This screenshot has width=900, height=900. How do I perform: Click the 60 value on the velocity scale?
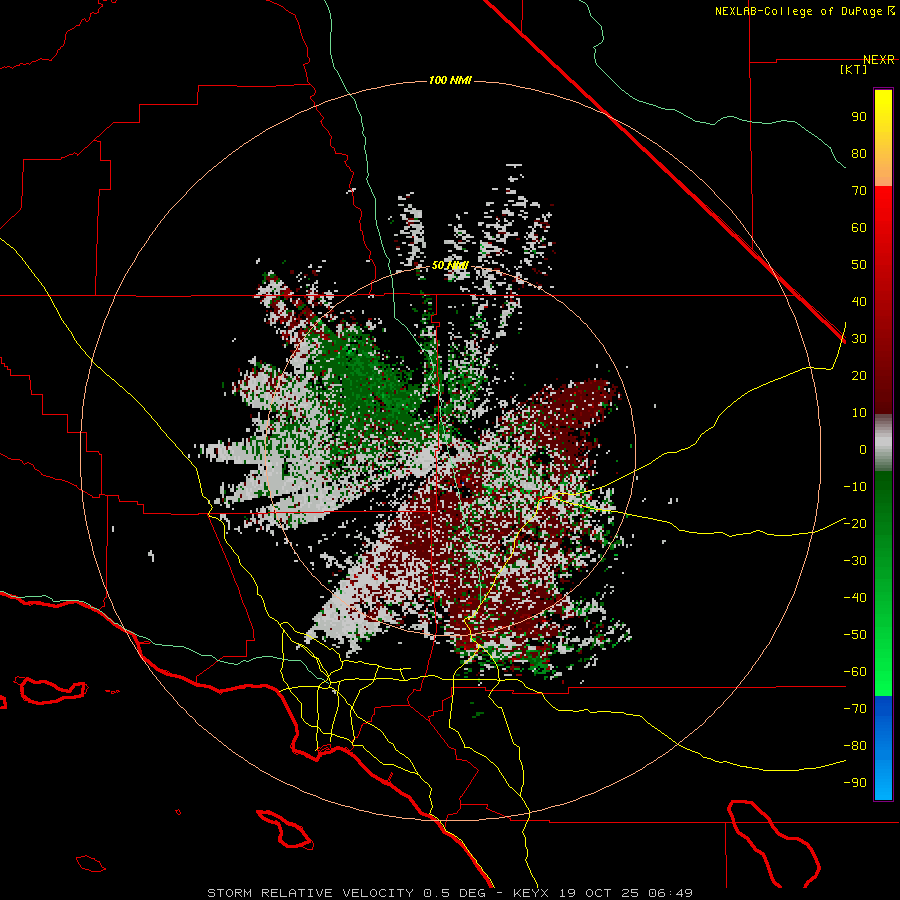pyautogui.click(x=859, y=227)
